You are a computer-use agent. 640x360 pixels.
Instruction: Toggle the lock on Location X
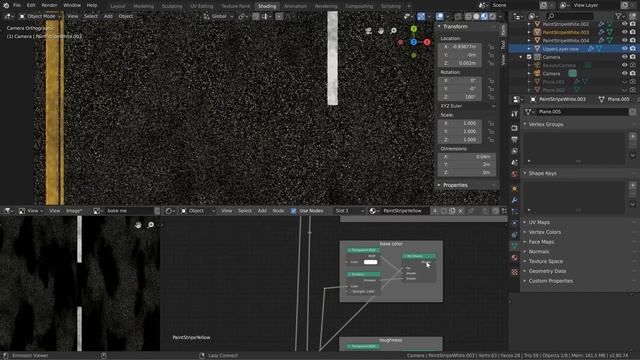point(491,47)
